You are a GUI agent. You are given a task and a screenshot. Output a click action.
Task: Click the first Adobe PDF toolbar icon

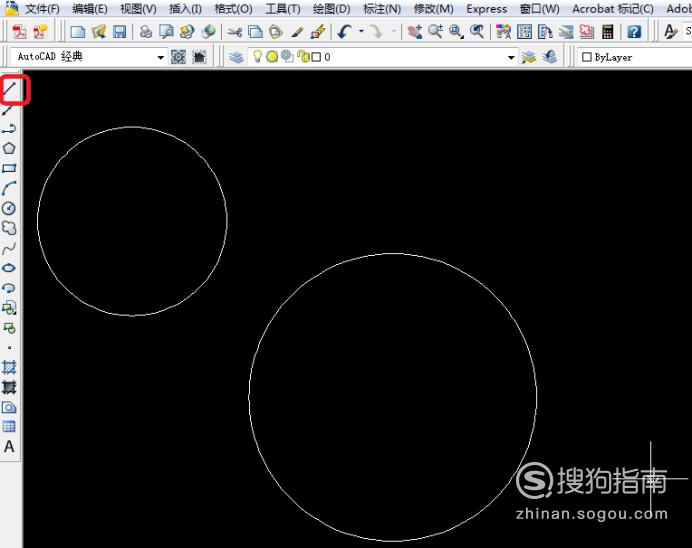point(19,32)
